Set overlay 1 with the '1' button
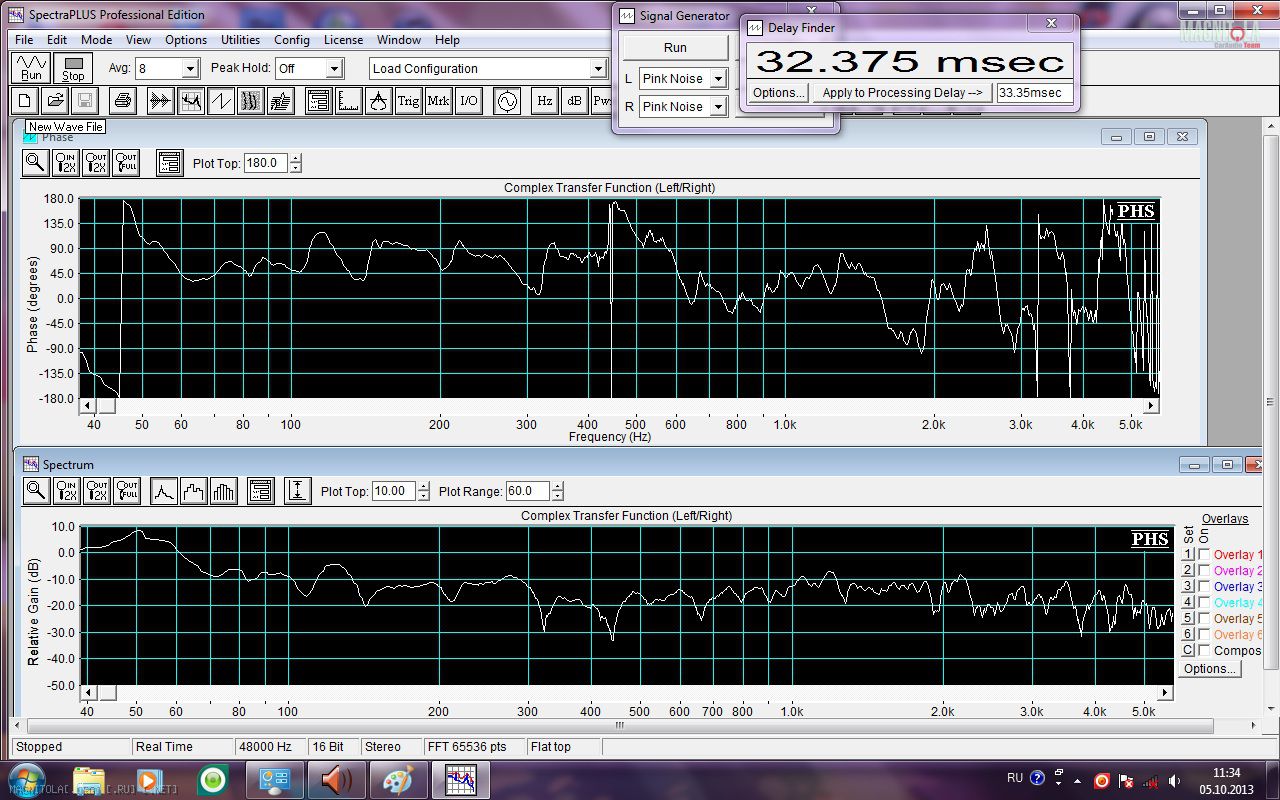1280x800 pixels. 1188,555
